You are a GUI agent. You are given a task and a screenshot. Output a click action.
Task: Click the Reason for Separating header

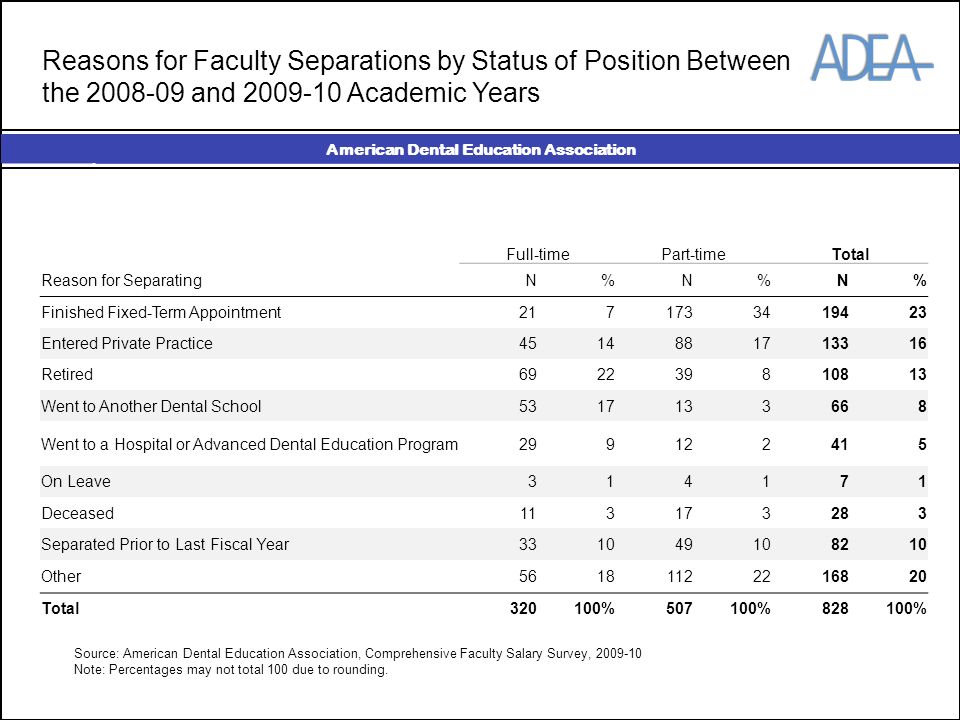(x=121, y=280)
